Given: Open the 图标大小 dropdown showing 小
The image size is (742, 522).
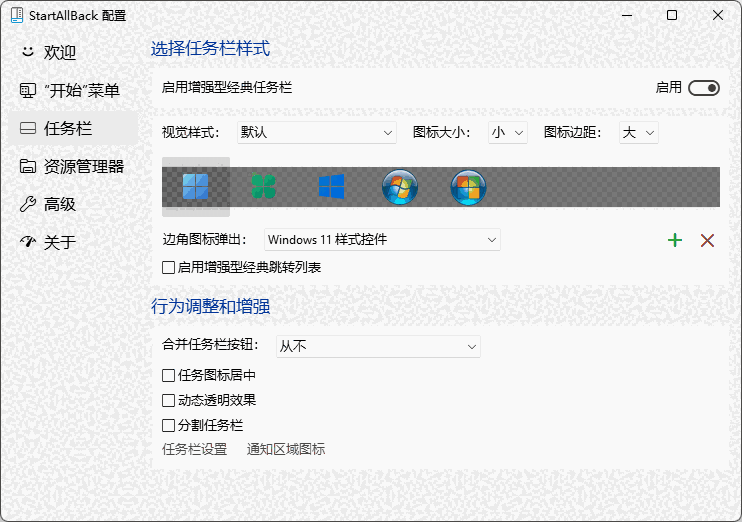Looking at the screenshot, I should point(508,133).
